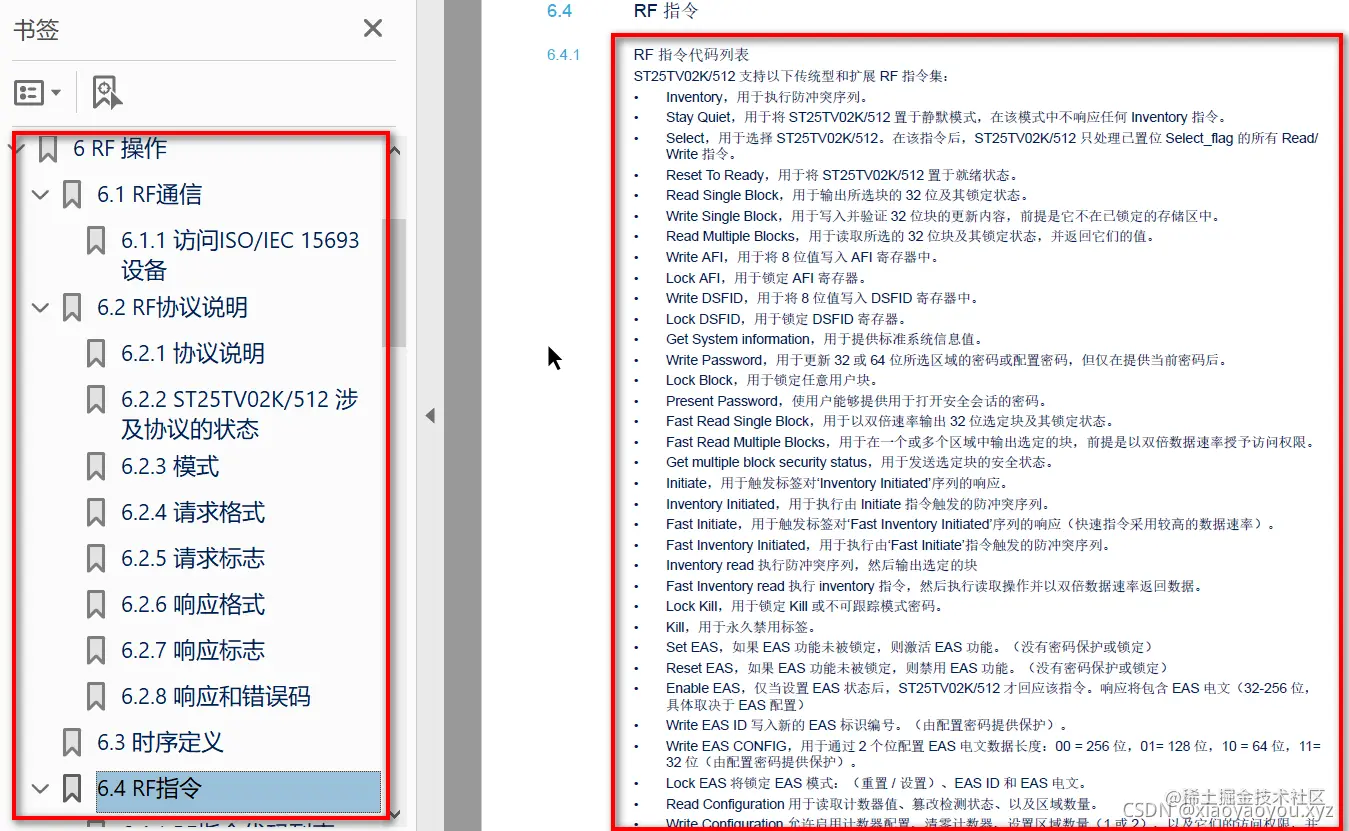
Task: Open bookmark 6.2.7 响应标志
Action: tap(193, 651)
